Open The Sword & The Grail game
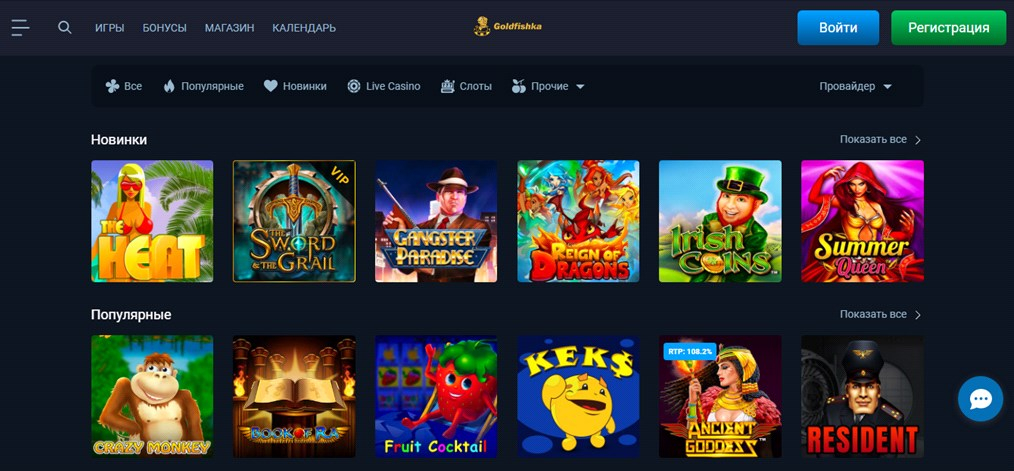Screen dimensions: 1014x471 [x=294, y=221]
